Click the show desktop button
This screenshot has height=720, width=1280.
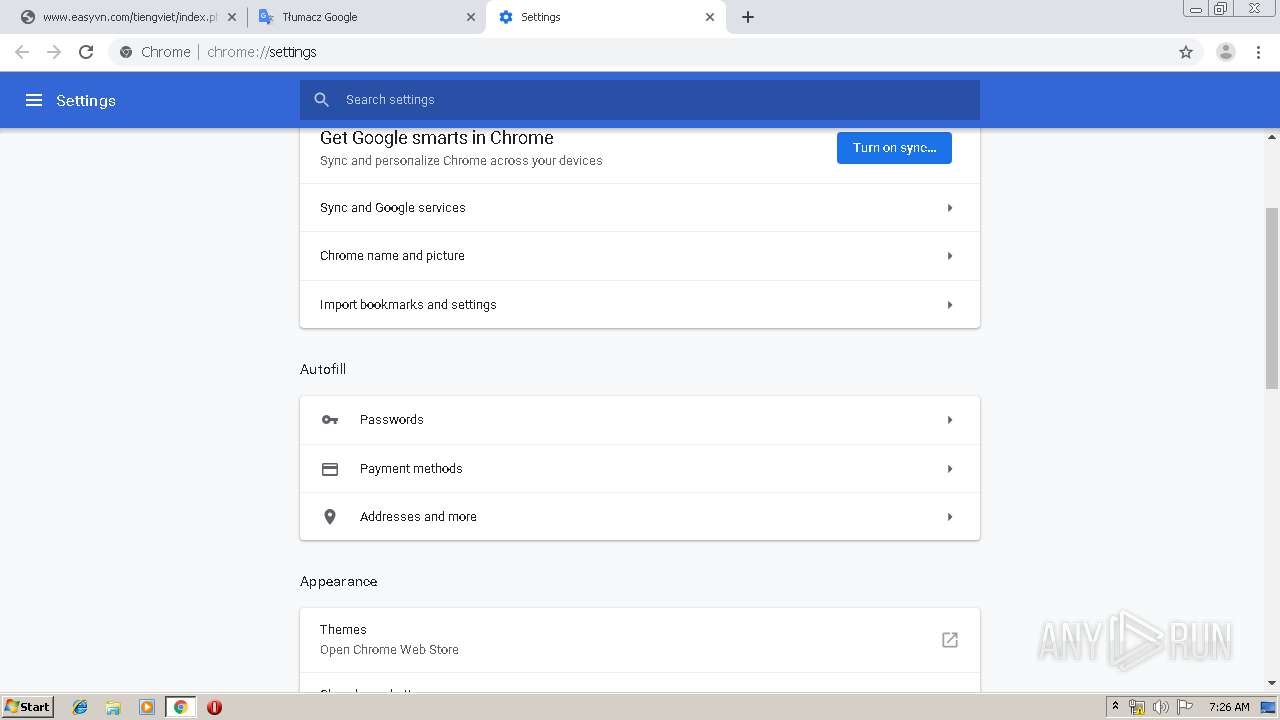click(x=1268, y=707)
